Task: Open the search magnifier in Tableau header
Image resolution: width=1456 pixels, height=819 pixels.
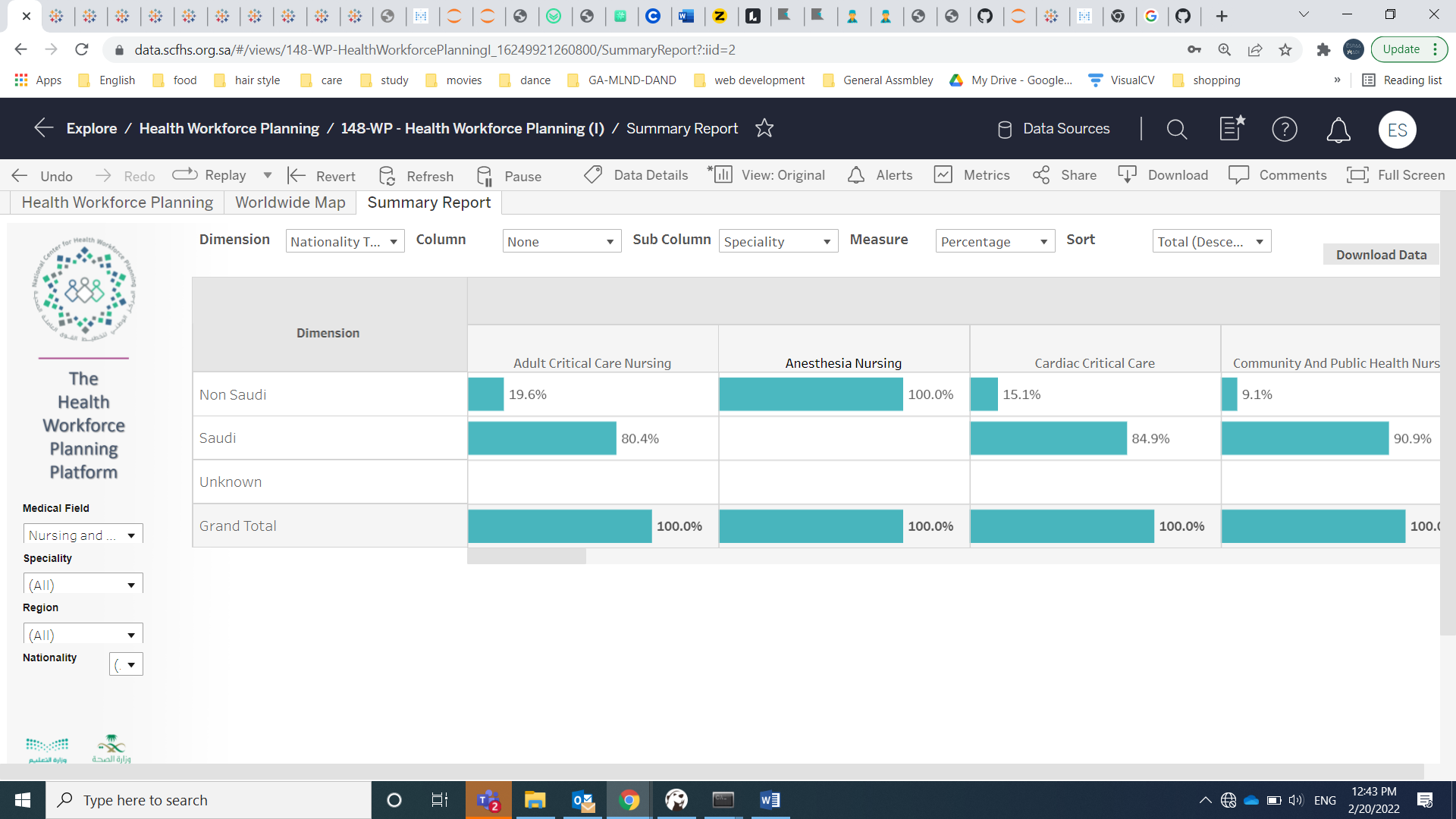Action: 1176,130
